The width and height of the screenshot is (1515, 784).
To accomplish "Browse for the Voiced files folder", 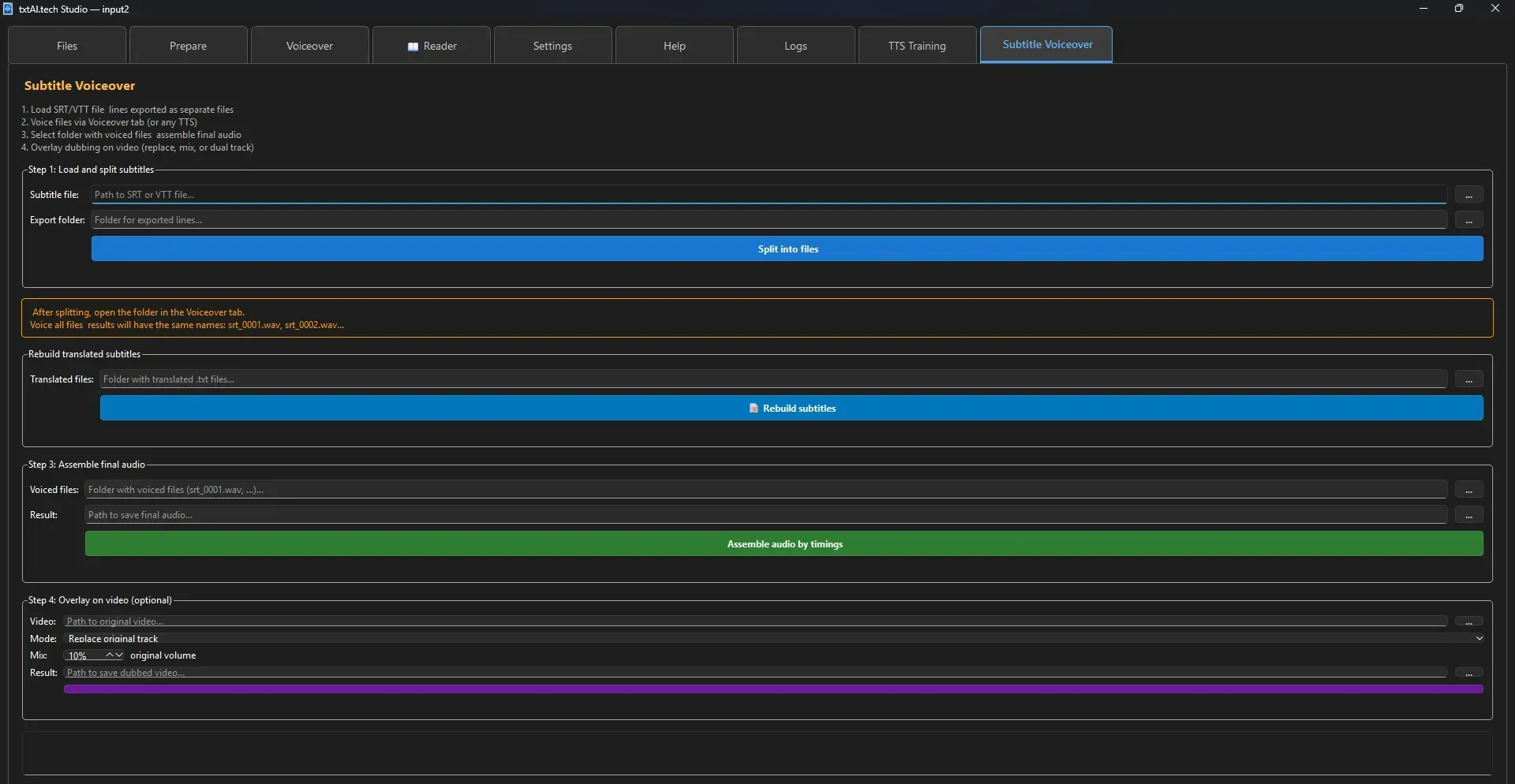I will tap(1468, 490).
